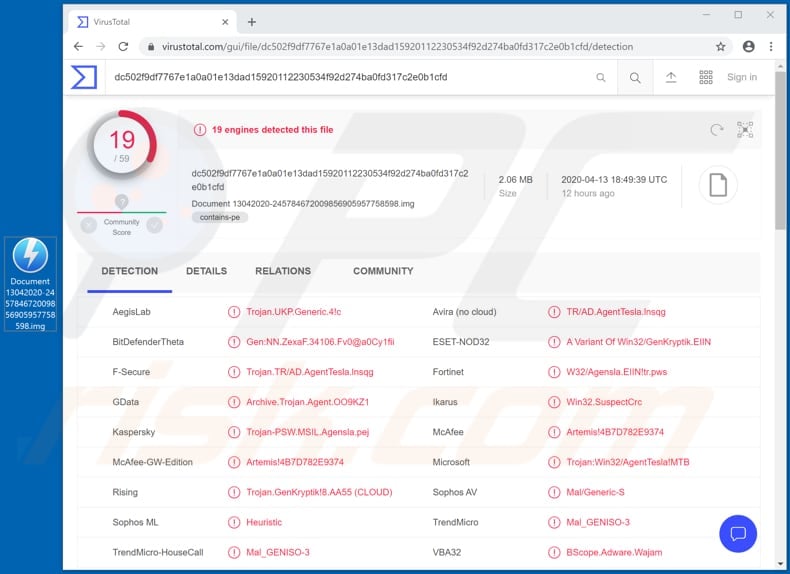The image size is (790, 574).
Task: Click W32/Agensla.EIIN!tr.pws Fortinet result
Action: tap(617, 372)
